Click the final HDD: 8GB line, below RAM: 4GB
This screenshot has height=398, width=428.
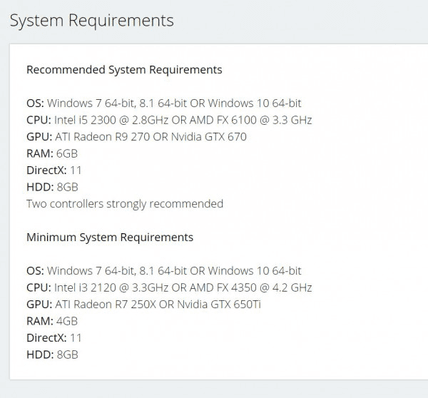pyautogui.click(x=52, y=355)
